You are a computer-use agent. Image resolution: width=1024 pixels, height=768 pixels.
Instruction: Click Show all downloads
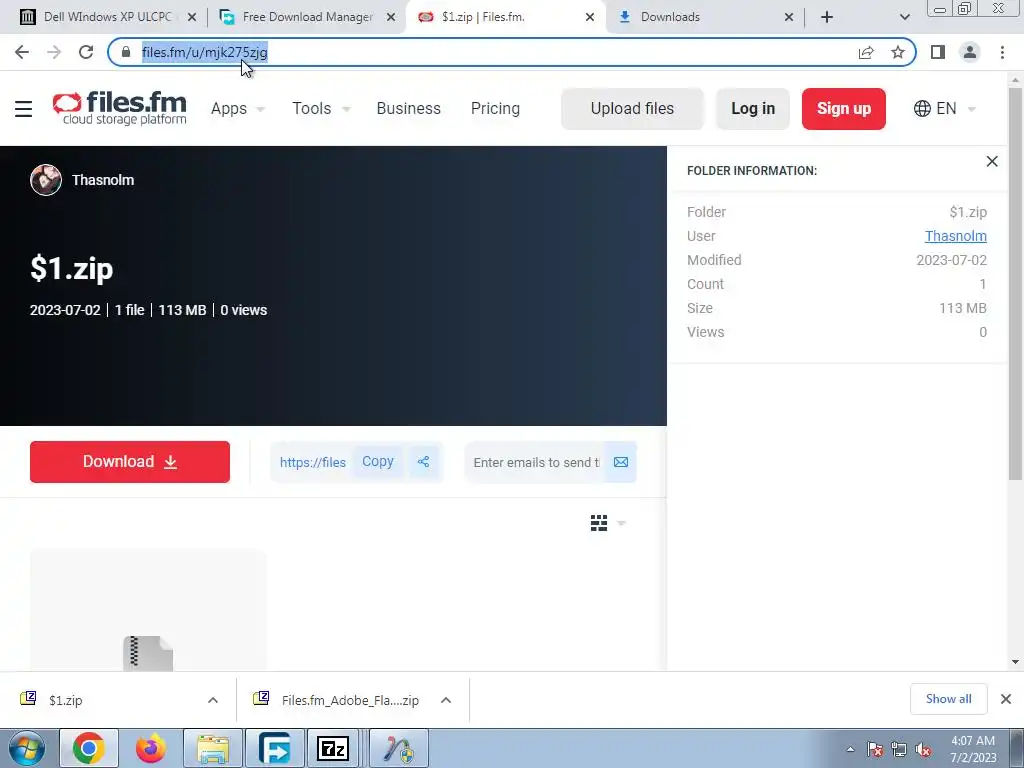click(x=948, y=699)
